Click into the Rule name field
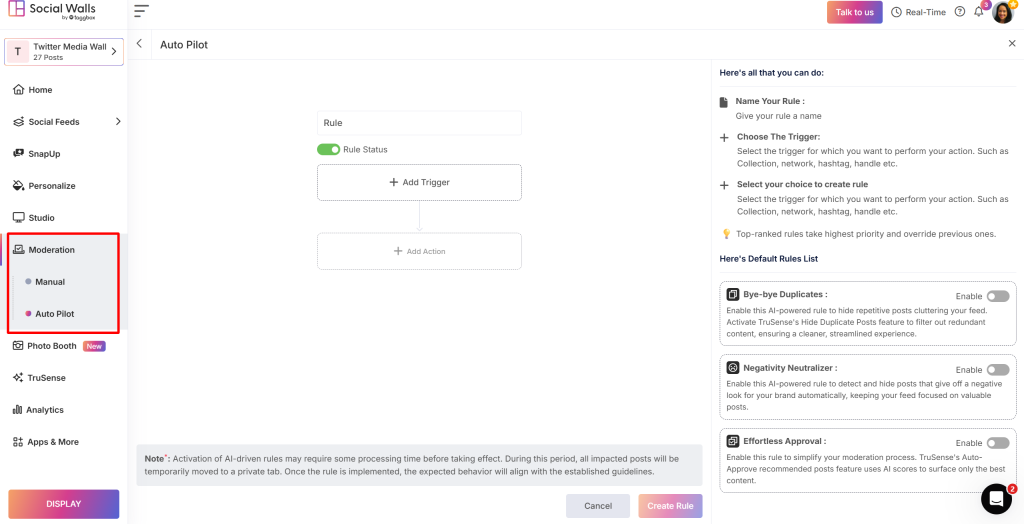This screenshot has height=524, width=1024. [x=419, y=123]
